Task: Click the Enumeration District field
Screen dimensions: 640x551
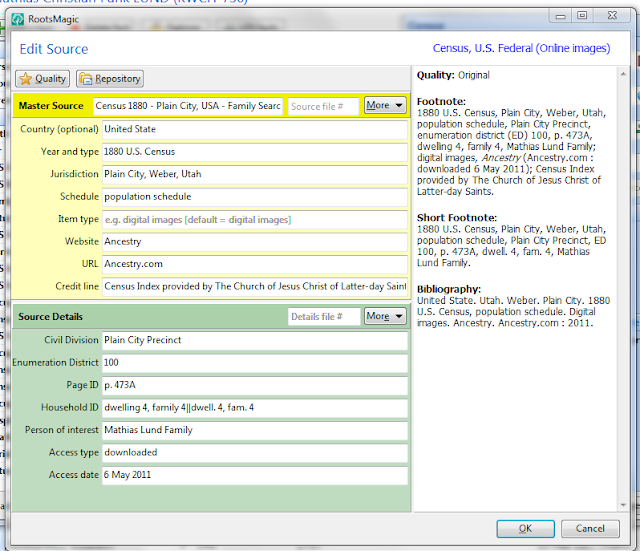Action: [255, 363]
